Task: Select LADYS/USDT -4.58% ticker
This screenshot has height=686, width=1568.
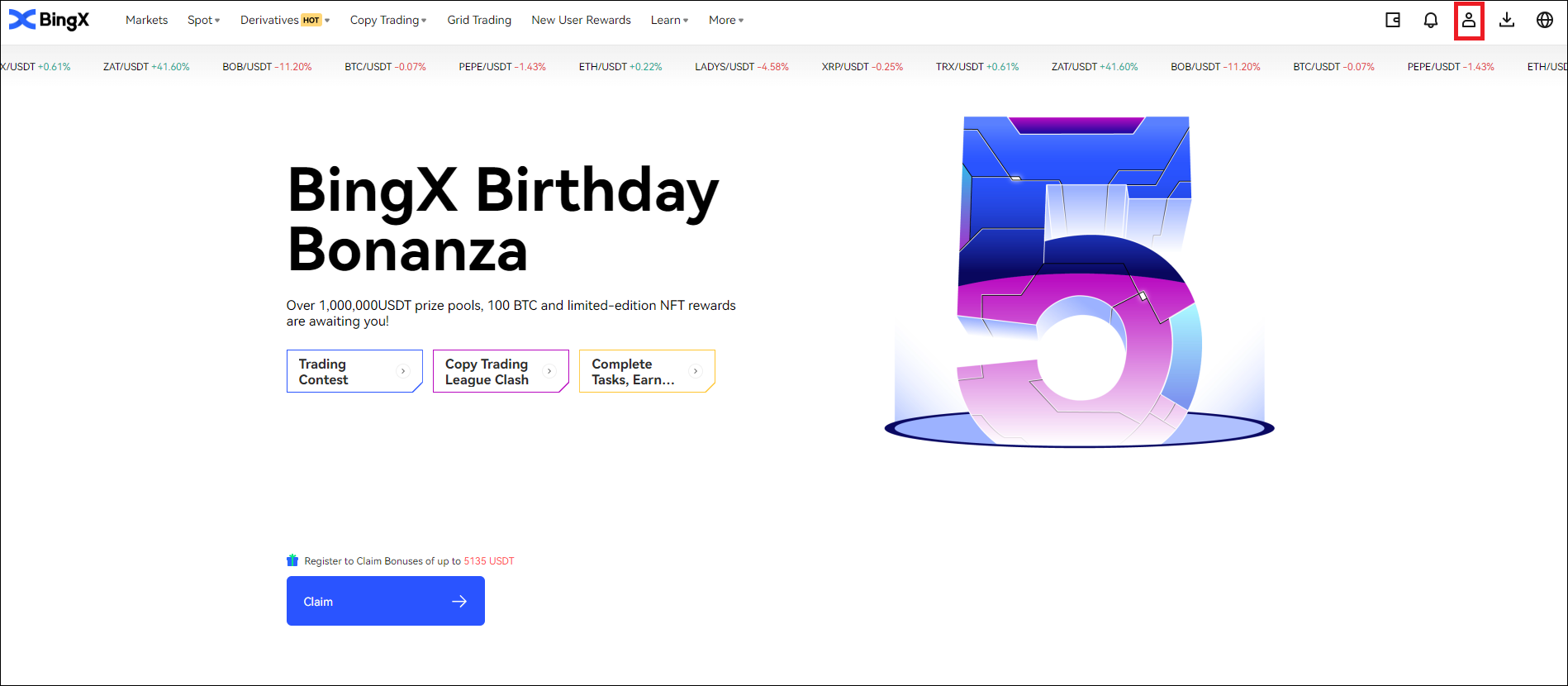Action: click(742, 67)
